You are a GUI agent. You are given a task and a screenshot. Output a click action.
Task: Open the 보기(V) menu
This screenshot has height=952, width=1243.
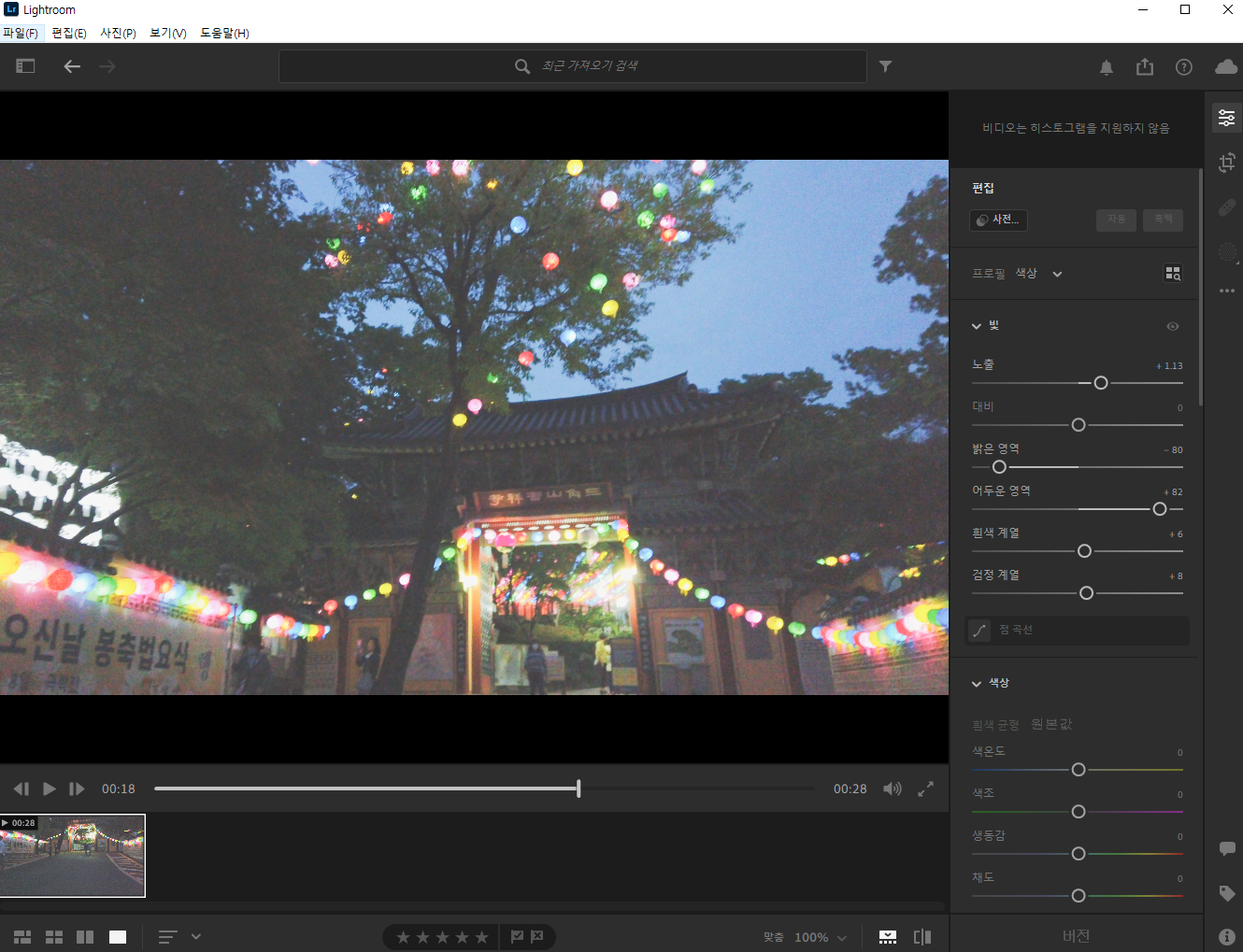click(x=168, y=33)
